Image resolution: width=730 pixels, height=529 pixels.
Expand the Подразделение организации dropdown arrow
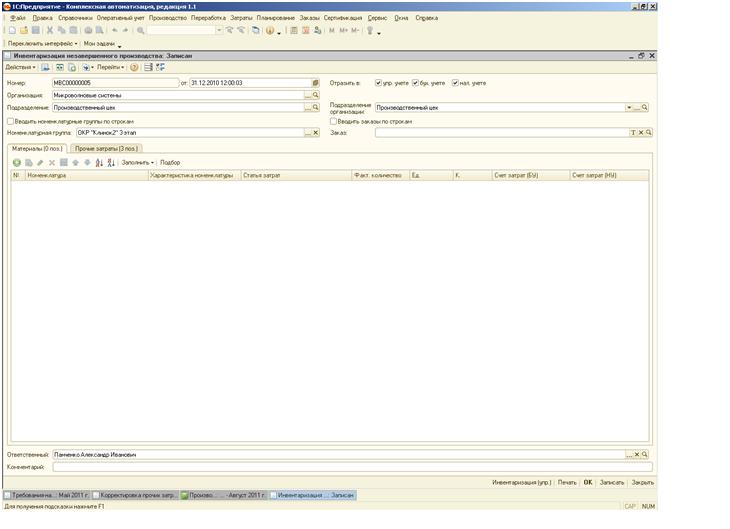tap(629, 108)
